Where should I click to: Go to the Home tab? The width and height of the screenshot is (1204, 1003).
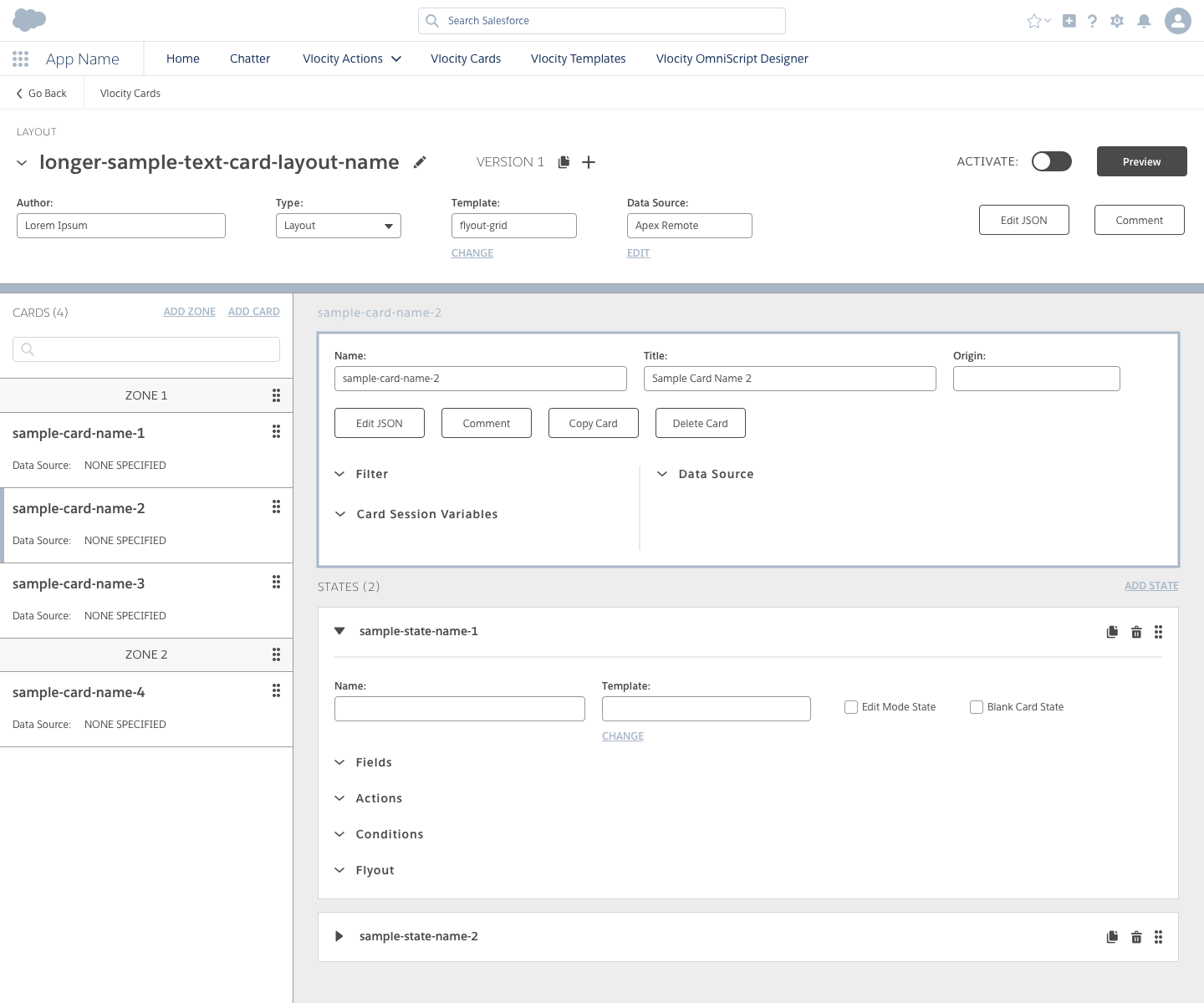183,59
